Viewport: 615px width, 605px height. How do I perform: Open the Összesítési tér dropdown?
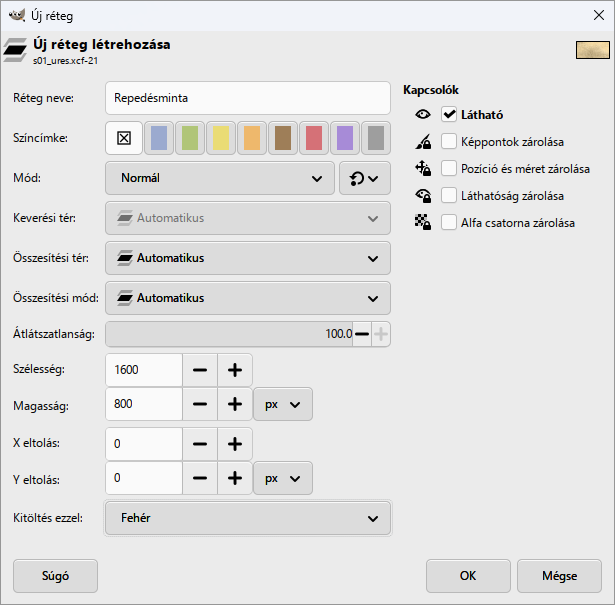(x=248, y=258)
